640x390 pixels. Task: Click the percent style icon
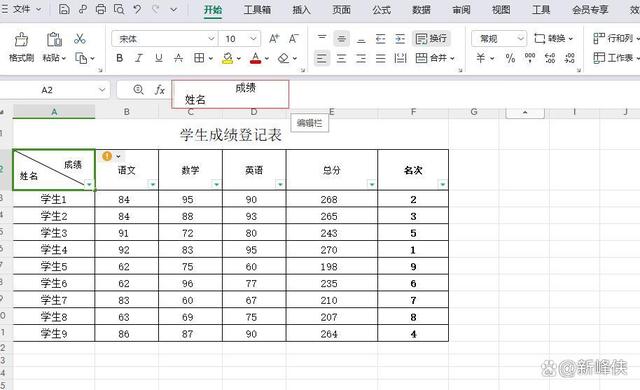[510, 58]
